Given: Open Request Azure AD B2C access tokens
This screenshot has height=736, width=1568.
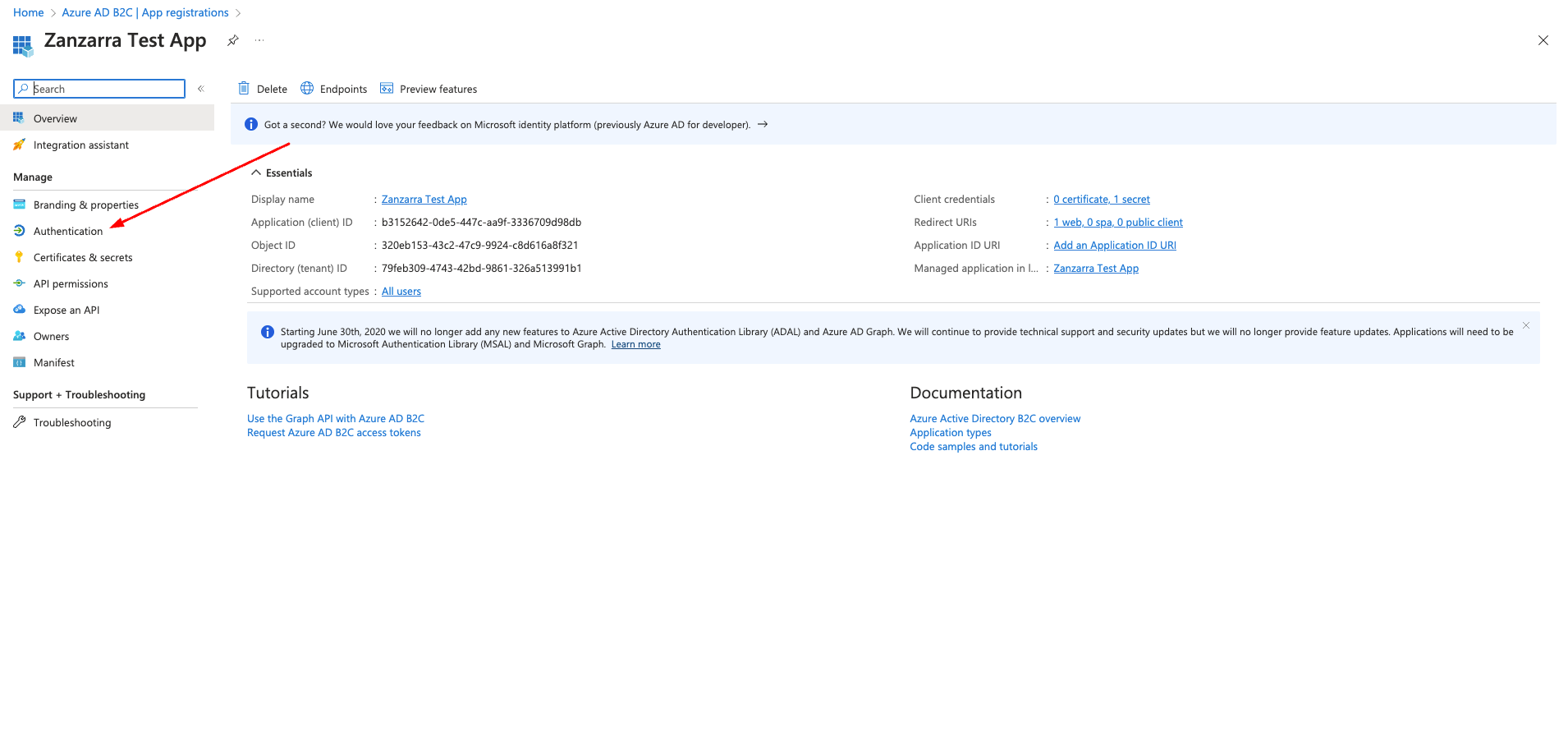Looking at the screenshot, I should click(334, 432).
